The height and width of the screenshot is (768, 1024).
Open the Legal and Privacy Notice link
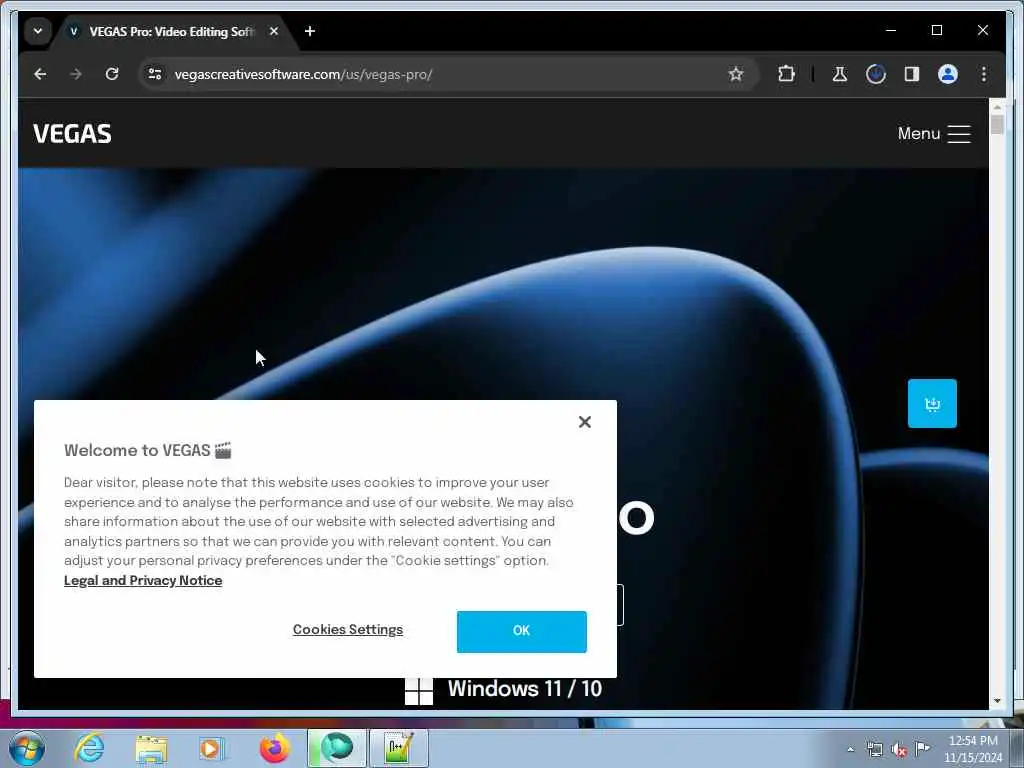pyautogui.click(x=143, y=581)
